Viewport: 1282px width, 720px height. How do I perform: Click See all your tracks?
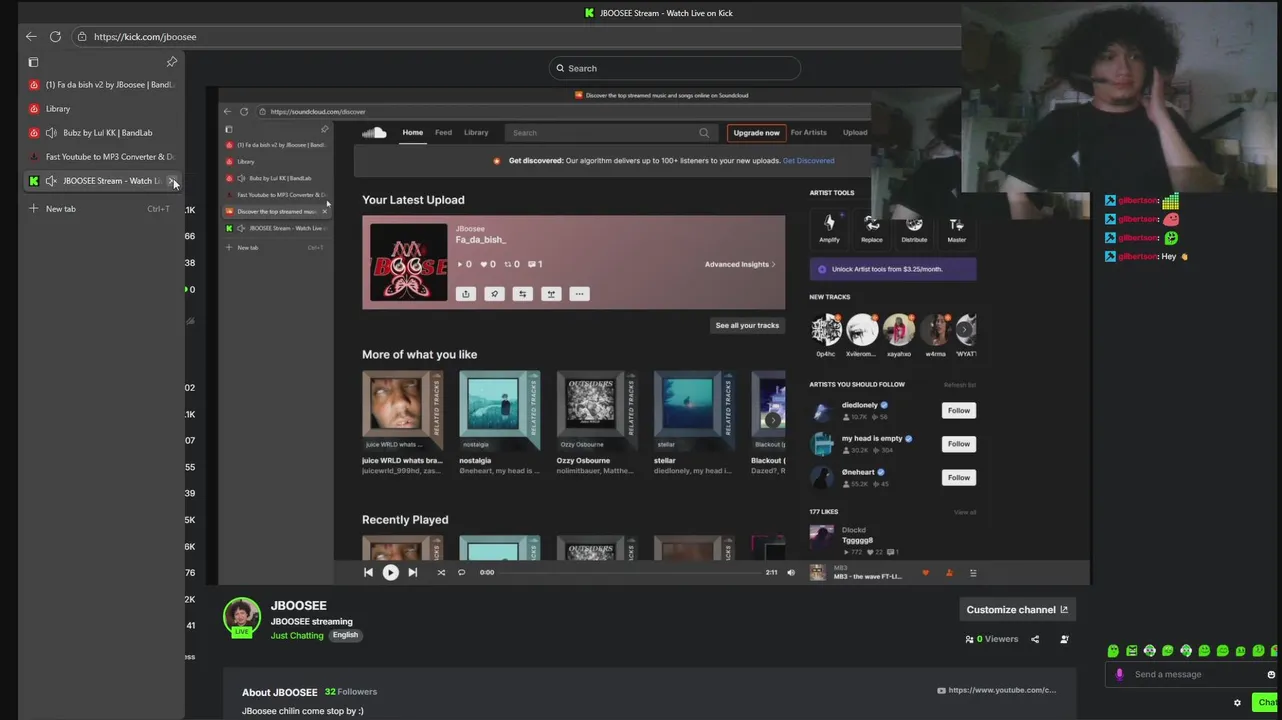tap(747, 326)
